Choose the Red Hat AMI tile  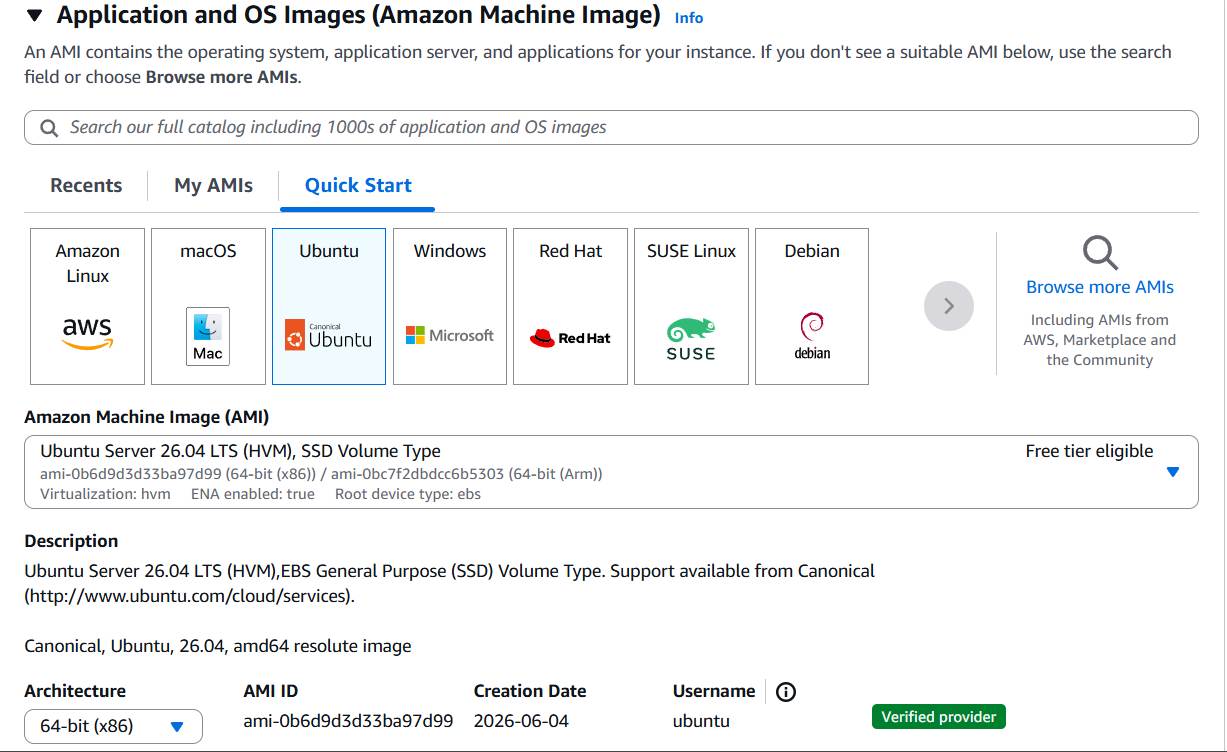[570, 306]
